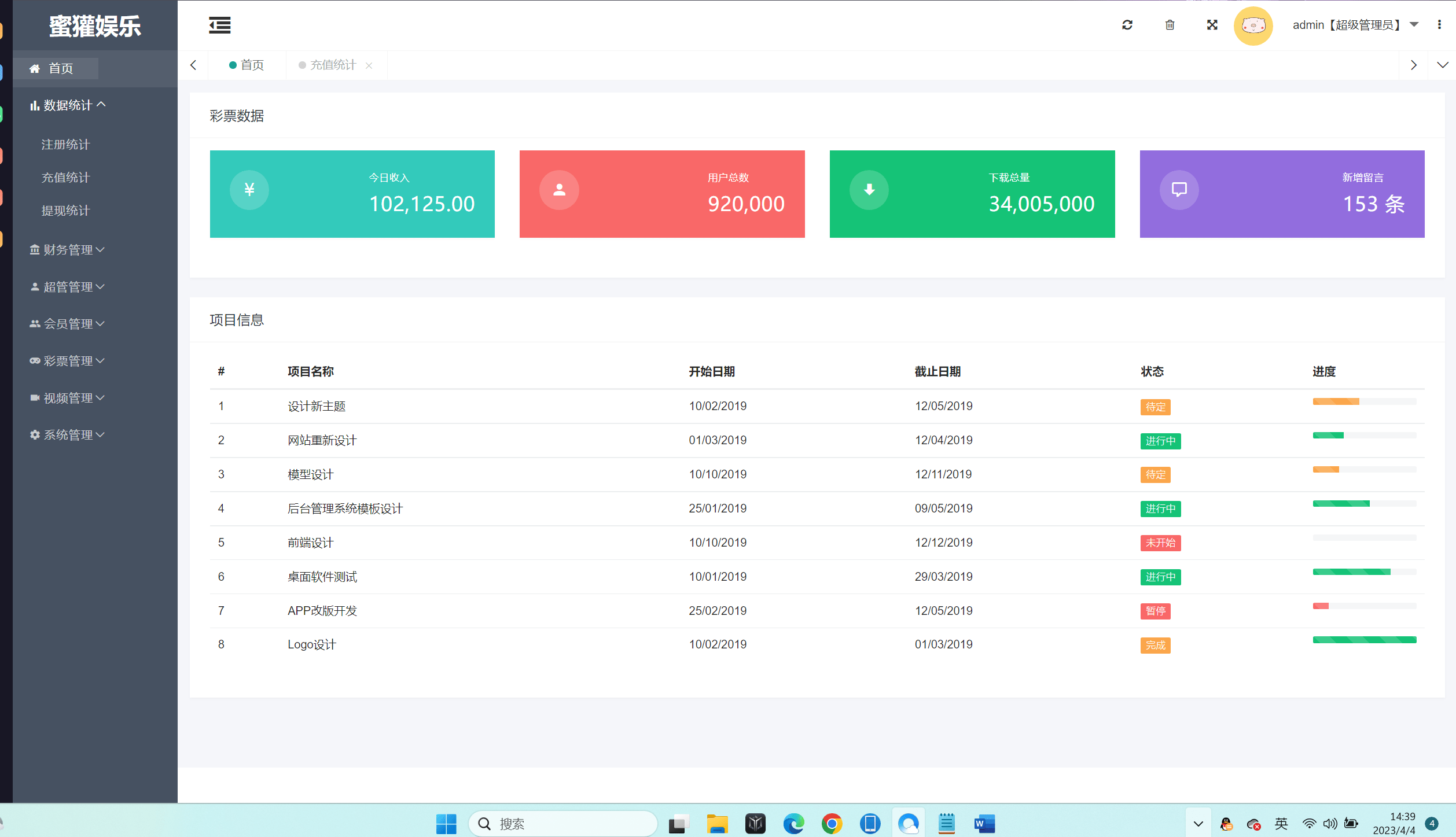Click the 进行中 badge for 网站重新设计

(1160, 441)
